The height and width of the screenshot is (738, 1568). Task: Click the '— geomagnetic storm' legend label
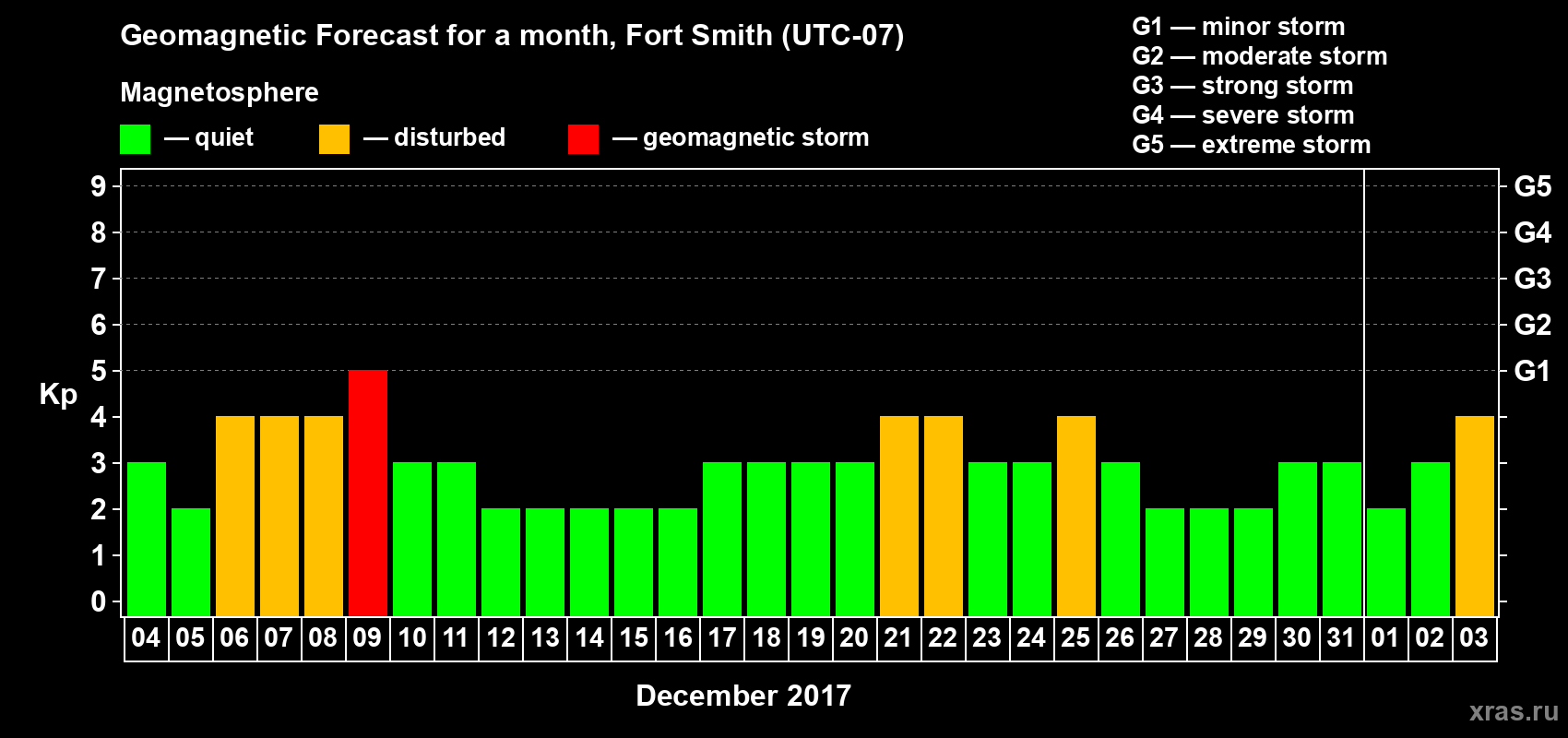tap(741, 137)
